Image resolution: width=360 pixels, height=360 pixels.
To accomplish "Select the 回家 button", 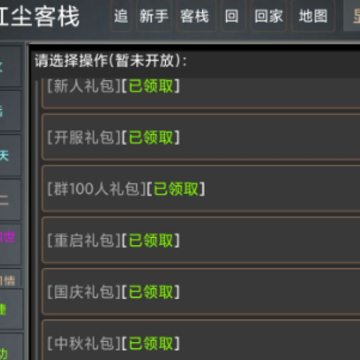I will 269,16.
